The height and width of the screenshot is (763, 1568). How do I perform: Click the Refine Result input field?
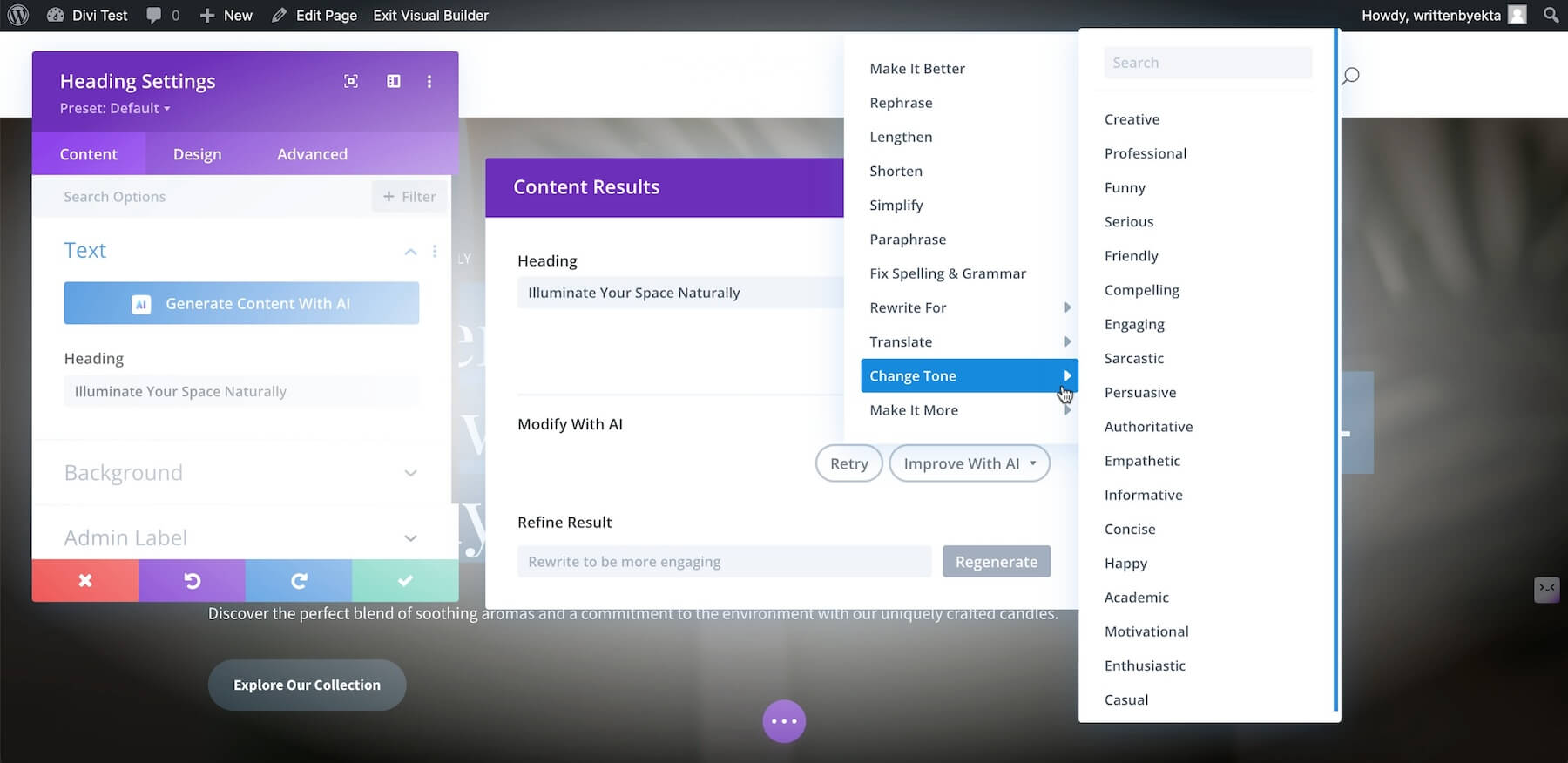point(725,562)
